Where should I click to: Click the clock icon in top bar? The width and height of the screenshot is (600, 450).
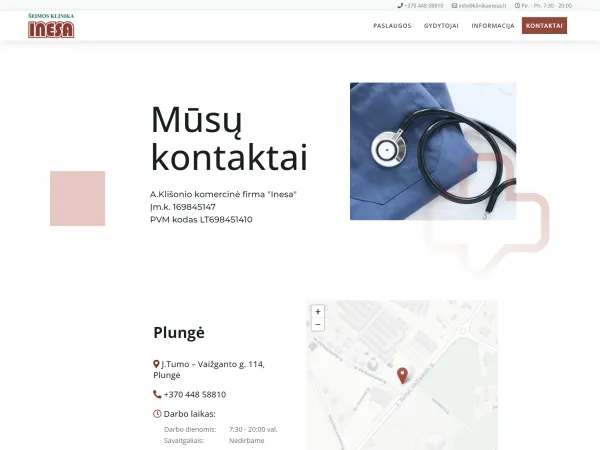[517, 6]
